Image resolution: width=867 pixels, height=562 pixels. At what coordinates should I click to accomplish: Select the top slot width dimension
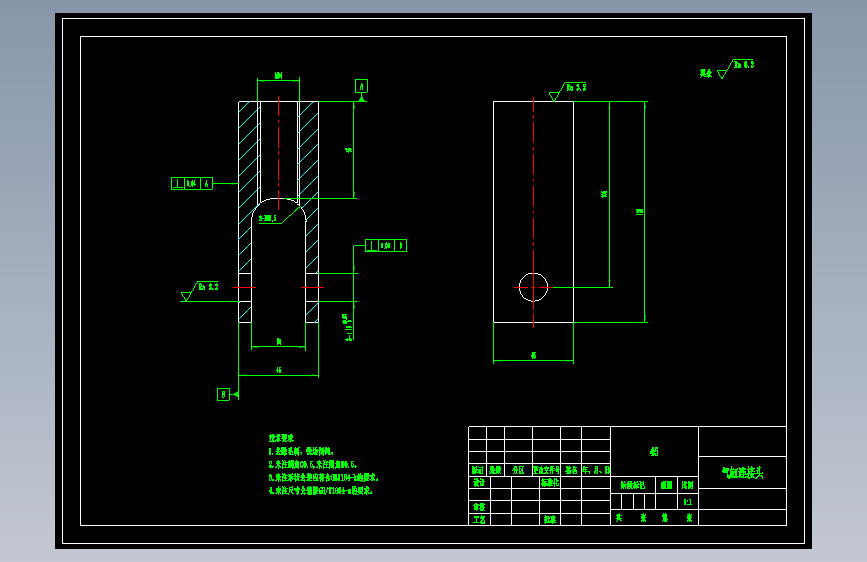(279, 76)
